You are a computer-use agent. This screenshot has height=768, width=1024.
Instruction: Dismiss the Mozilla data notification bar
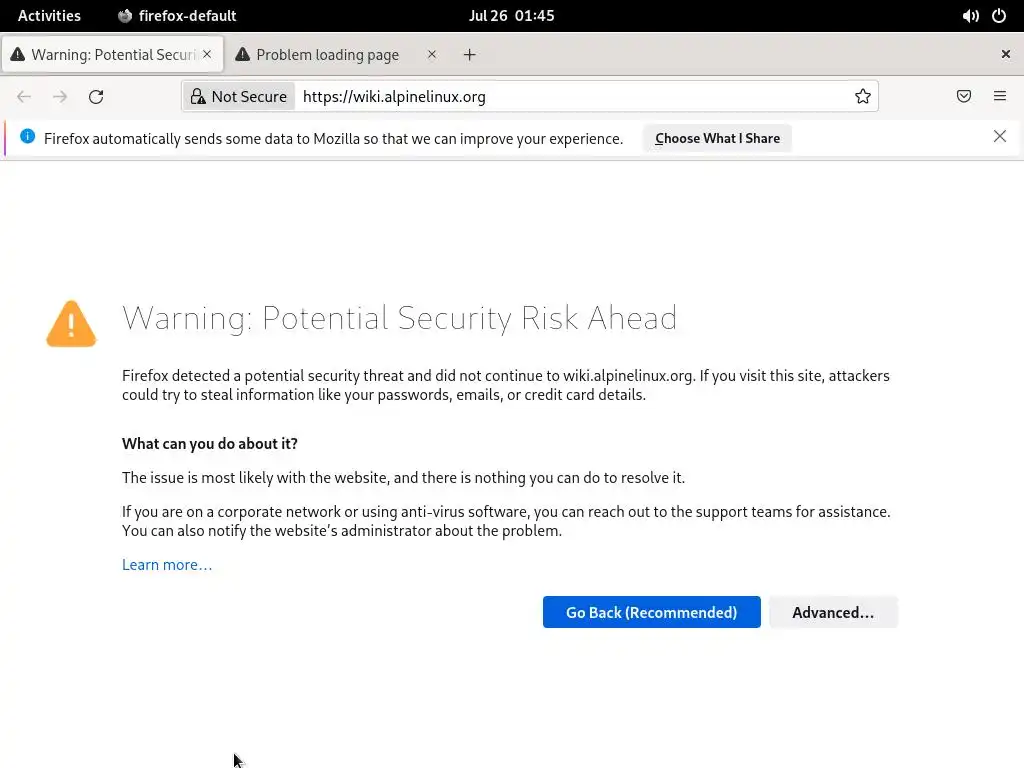[1000, 136]
